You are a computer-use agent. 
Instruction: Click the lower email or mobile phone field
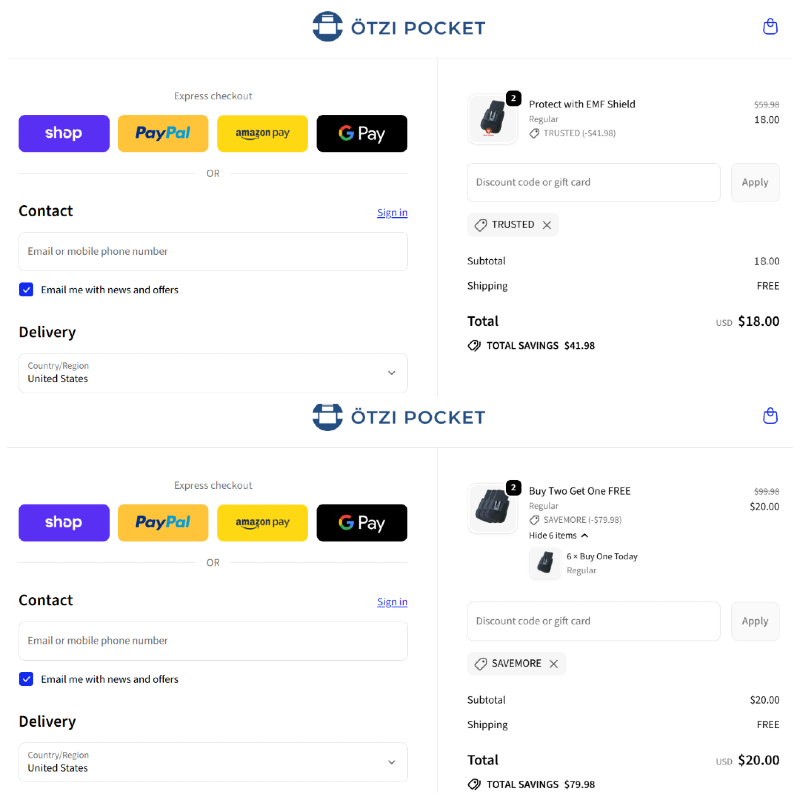(213, 641)
